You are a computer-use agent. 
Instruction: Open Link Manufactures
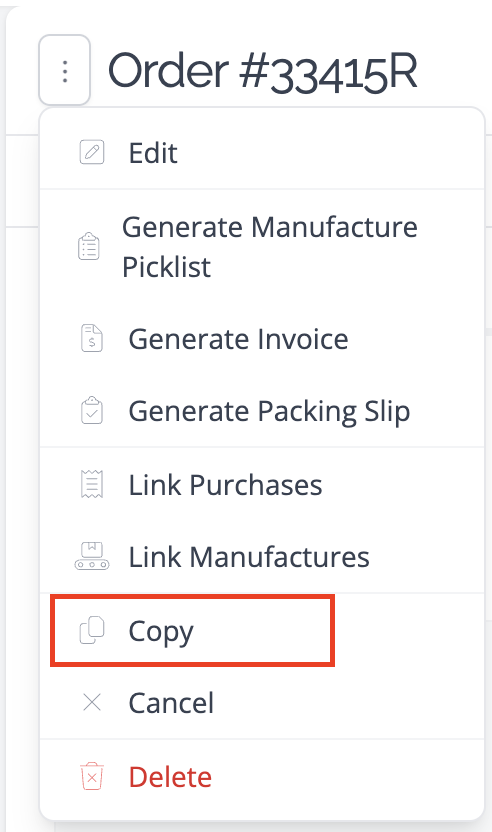(249, 557)
